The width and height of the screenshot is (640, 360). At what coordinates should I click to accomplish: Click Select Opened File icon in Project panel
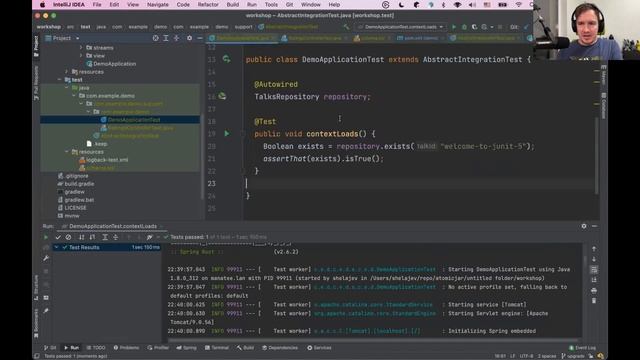coord(156,38)
